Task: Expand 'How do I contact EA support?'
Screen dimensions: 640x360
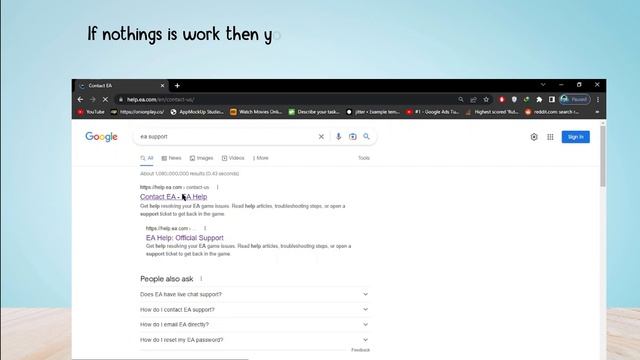Action: [255, 310]
